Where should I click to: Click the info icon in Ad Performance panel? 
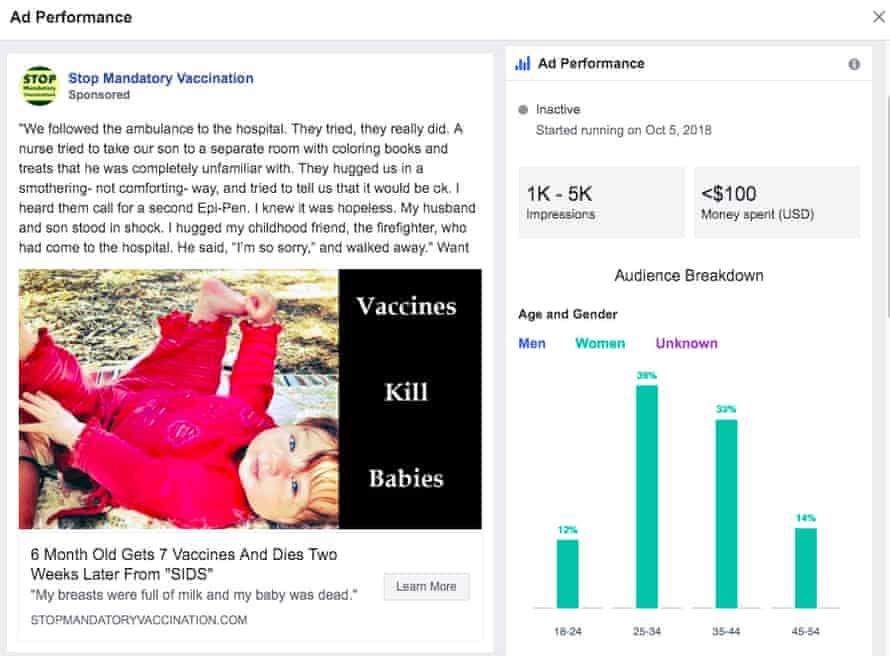[x=854, y=64]
